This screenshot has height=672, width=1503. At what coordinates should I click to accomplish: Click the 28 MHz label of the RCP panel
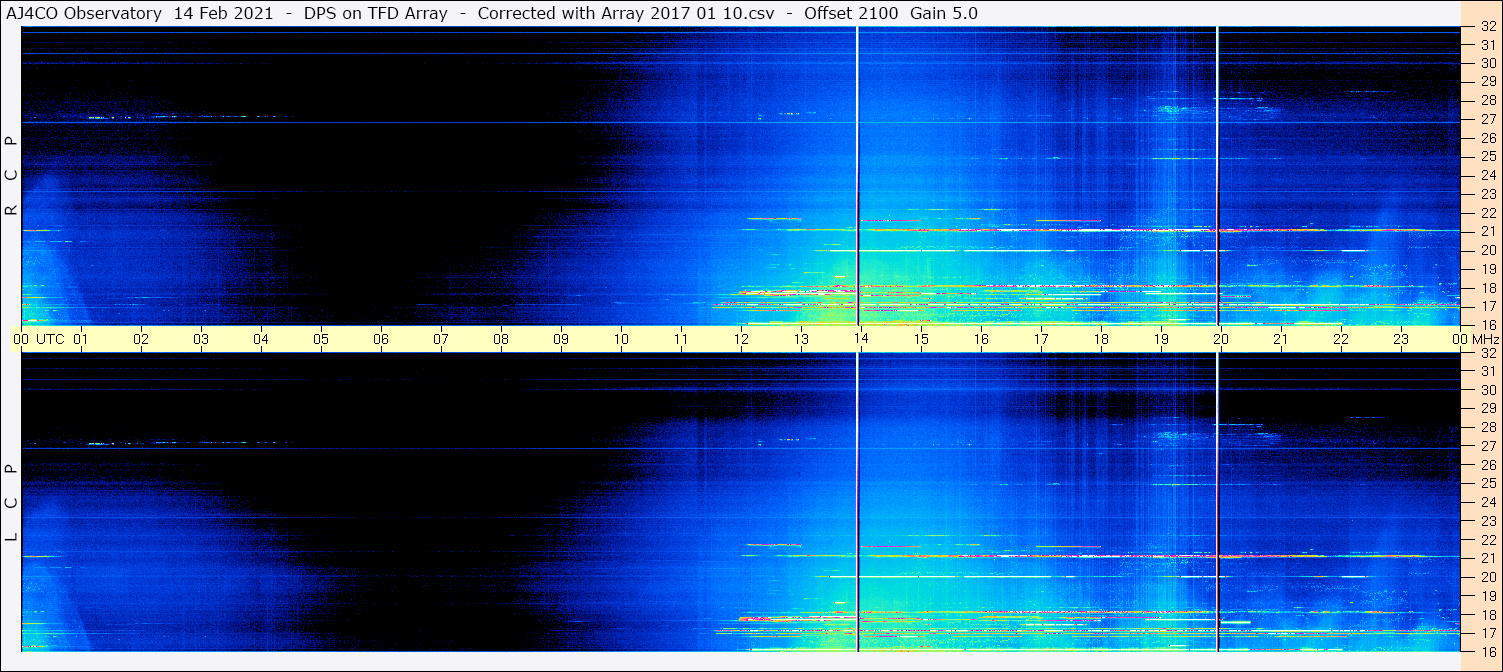click(x=1488, y=100)
